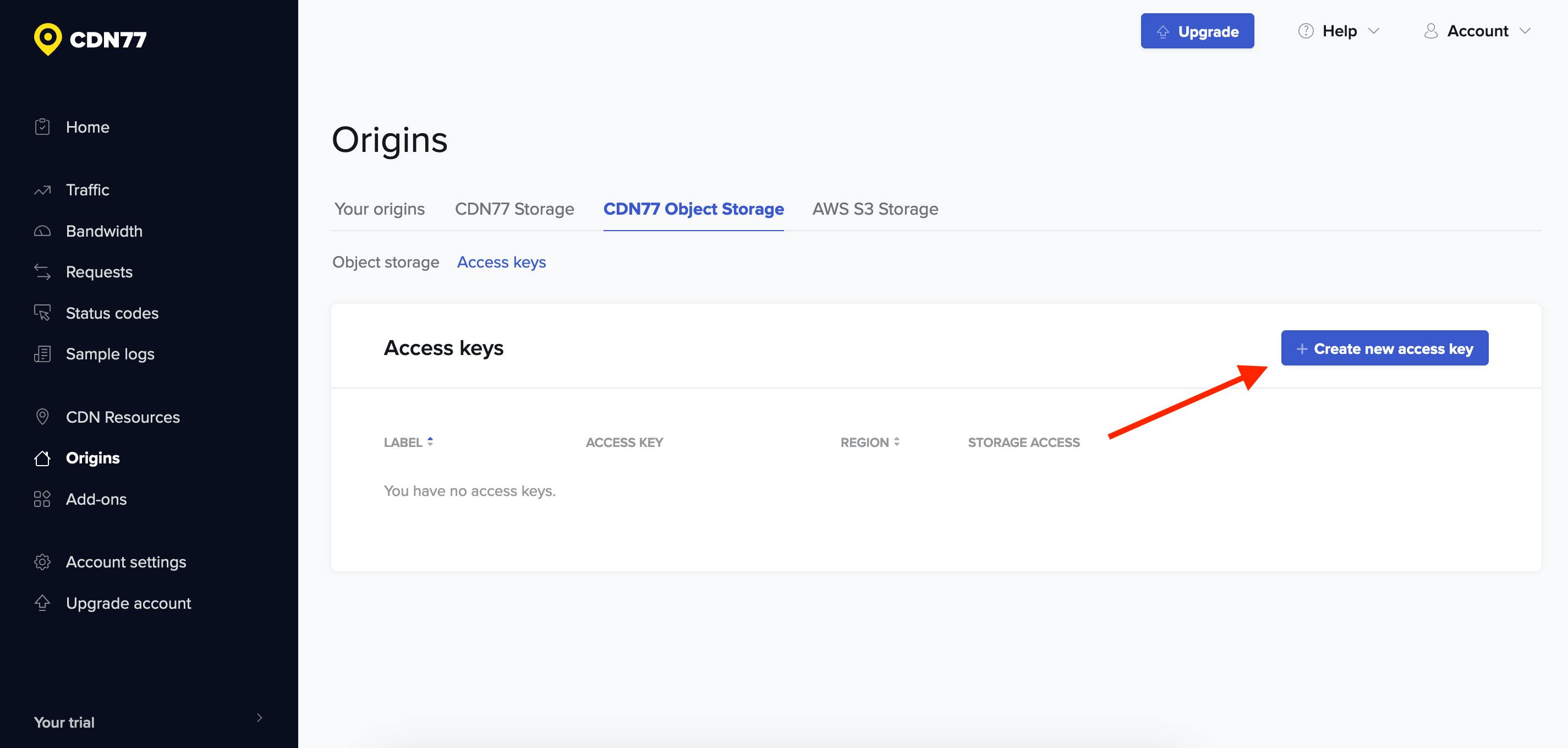Open Requests in sidebar
This screenshot has width=1568, height=748.
tap(99, 272)
